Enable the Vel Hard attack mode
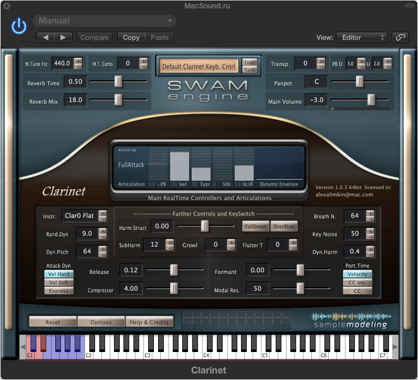This screenshot has height=380, width=418. (x=59, y=274)
